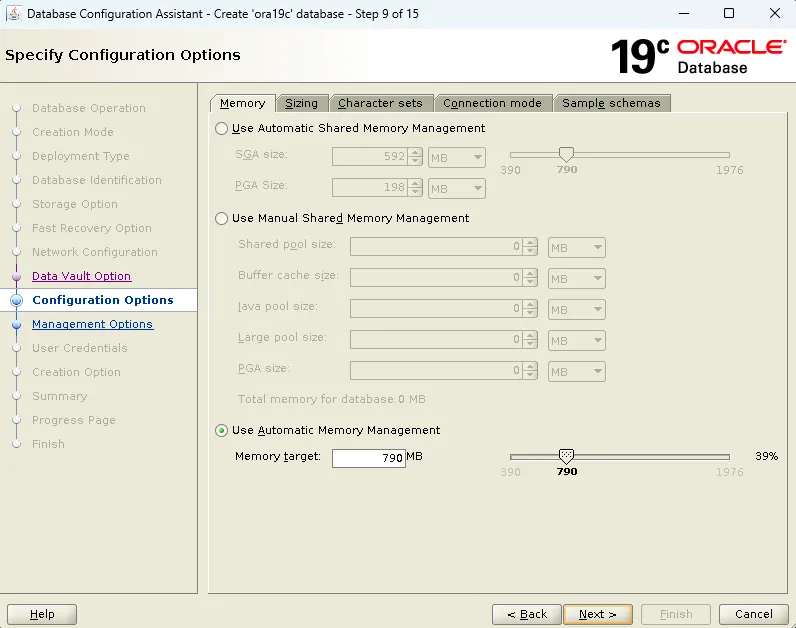Open the upper PGA Size unit dropdown
This screenshot has height=628, width=796.
[x=457, y=188]
